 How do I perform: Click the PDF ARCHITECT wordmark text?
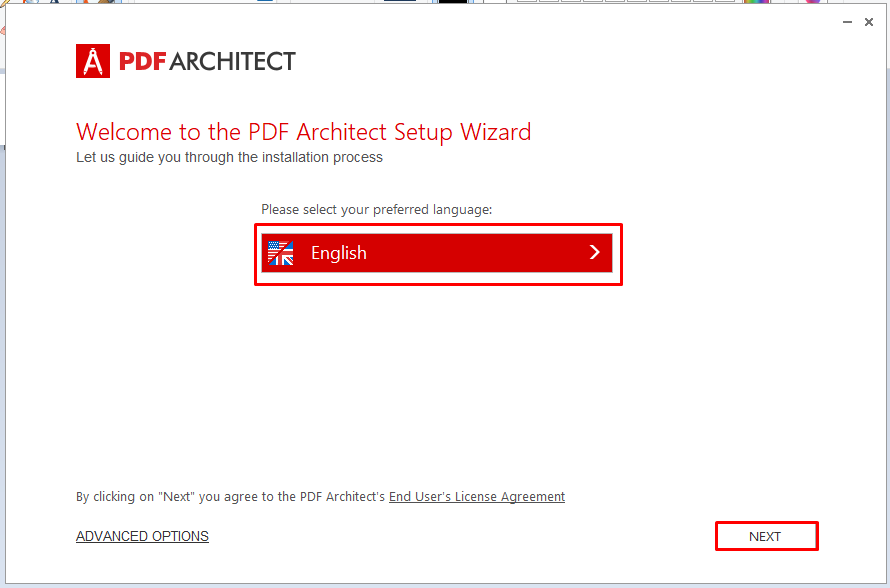pyautogui.click(x=207, y=61)
